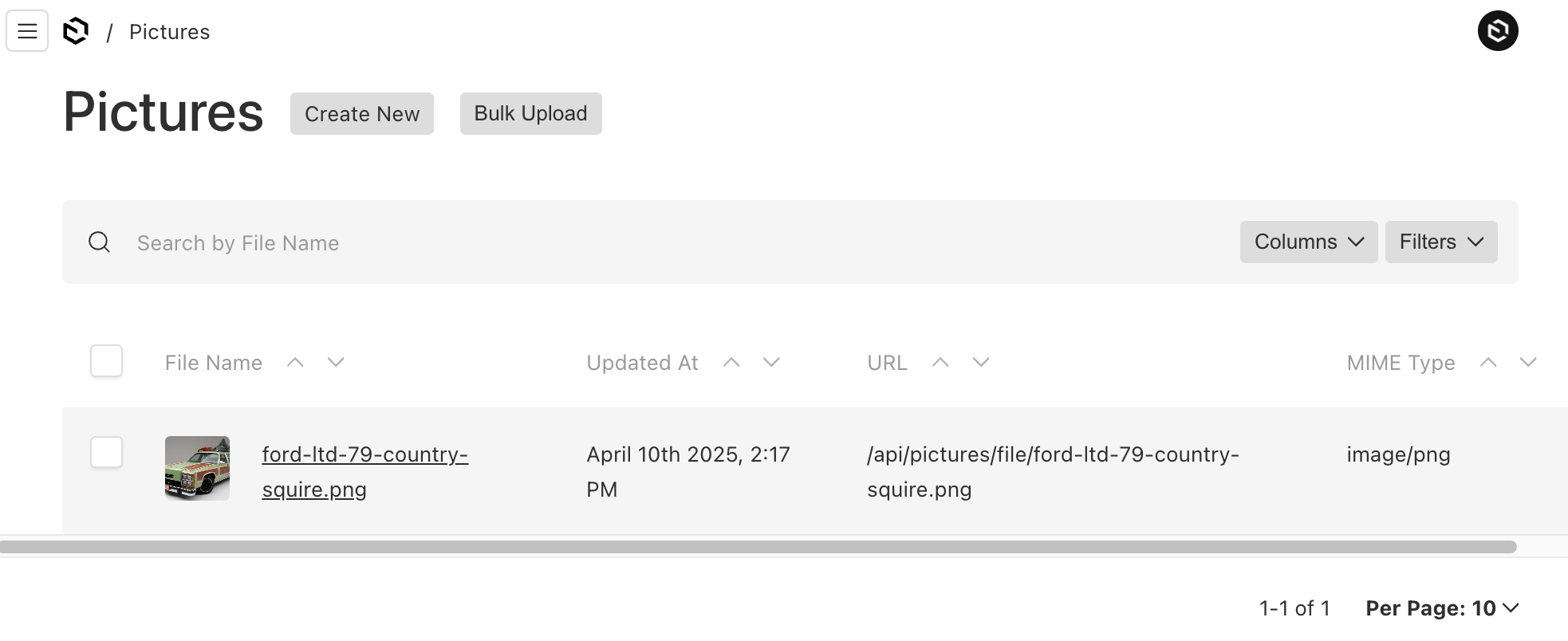Select the ford-ltd-79-country-squire.png row checkbox
This screenshot has height=641, width=1568.
(106, 452)
